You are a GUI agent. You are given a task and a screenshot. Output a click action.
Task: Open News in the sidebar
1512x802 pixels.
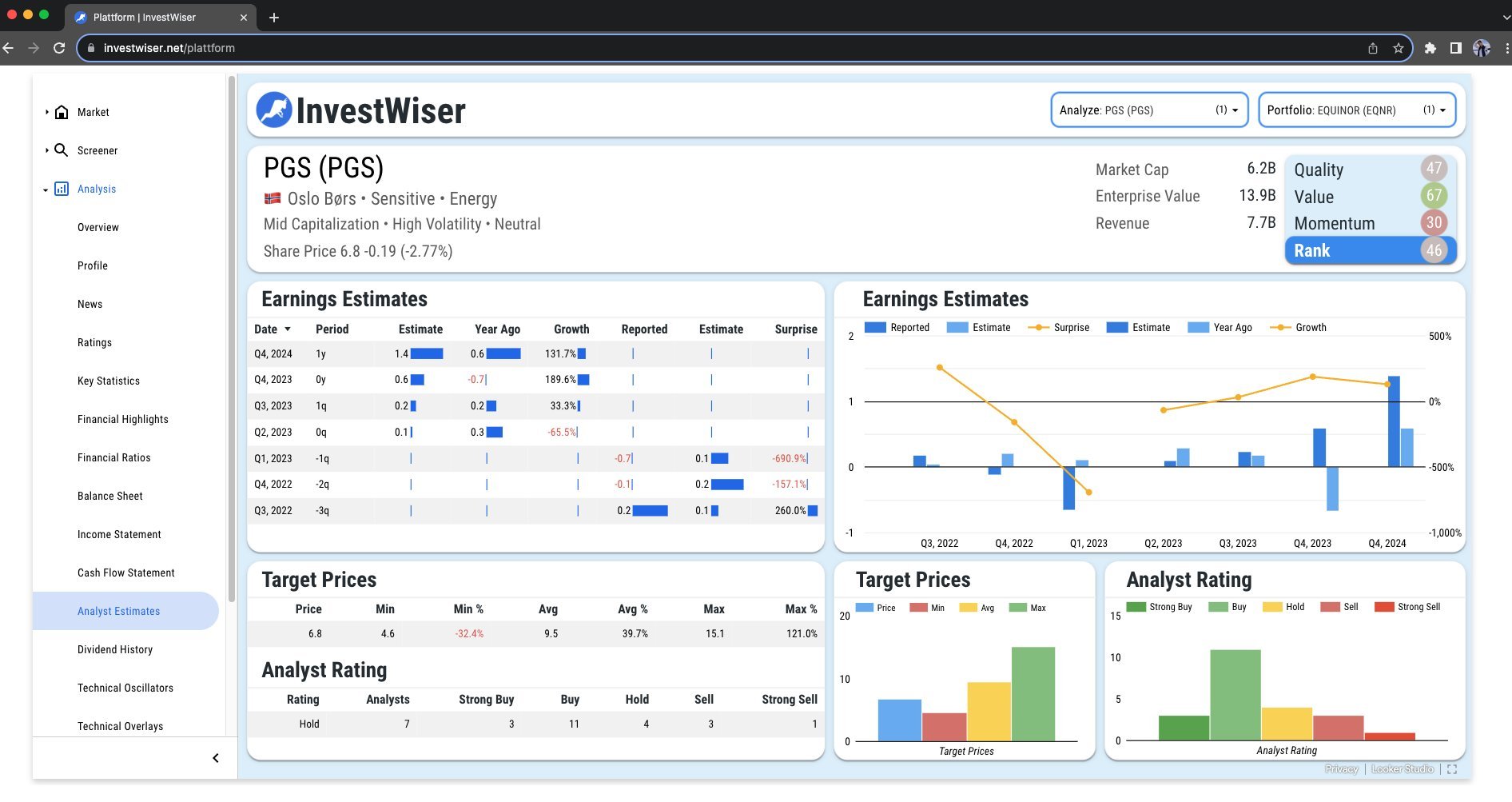[x=90, y=304]
